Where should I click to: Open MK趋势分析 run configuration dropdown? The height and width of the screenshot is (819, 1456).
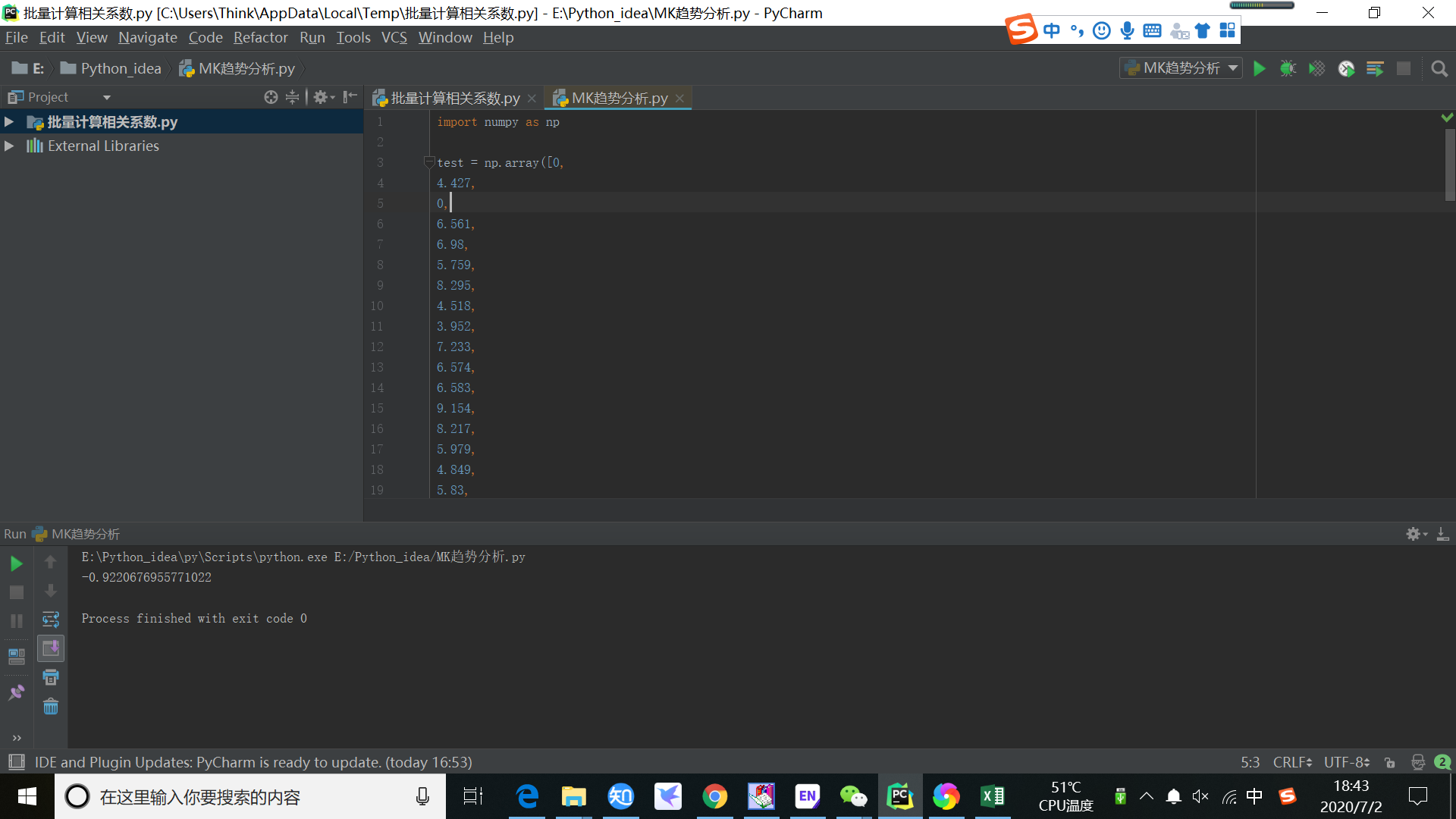click(1181, 68)
